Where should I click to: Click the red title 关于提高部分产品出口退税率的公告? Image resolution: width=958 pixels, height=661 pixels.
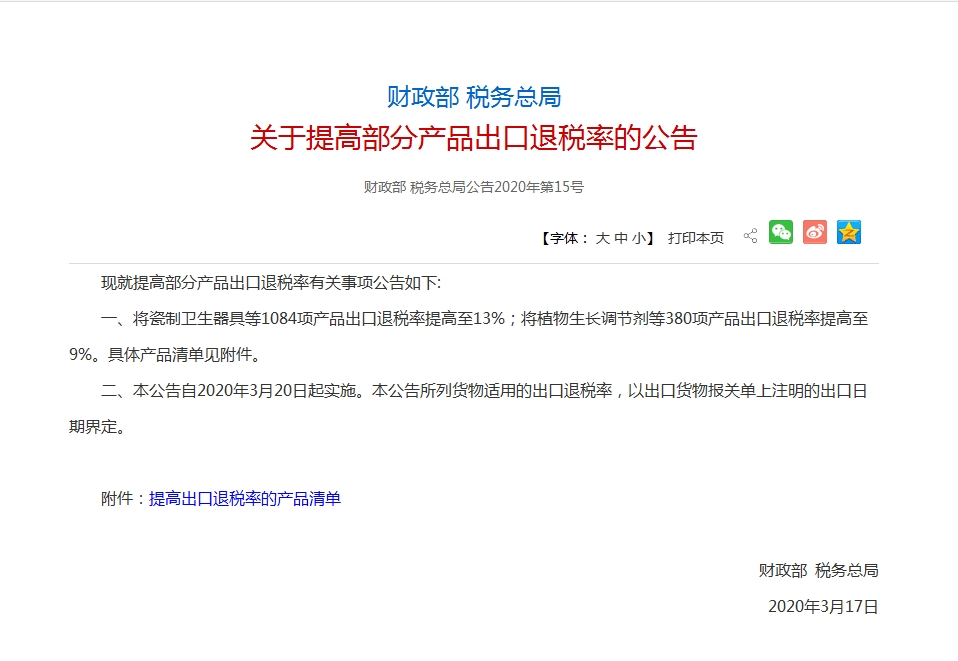474,137
